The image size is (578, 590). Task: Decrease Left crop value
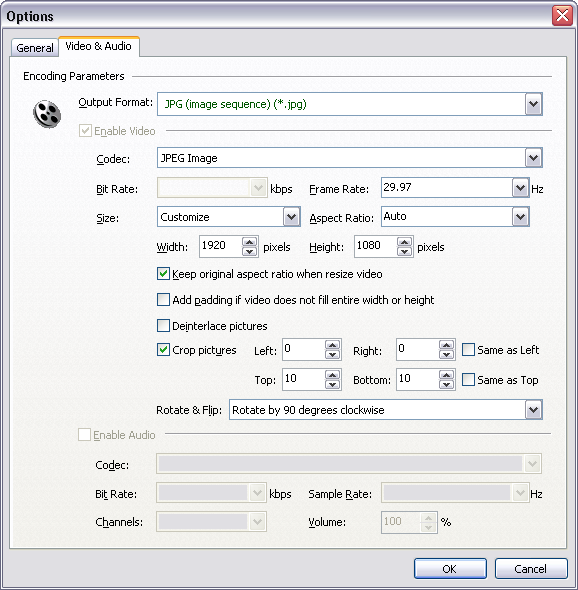(333, 354)
